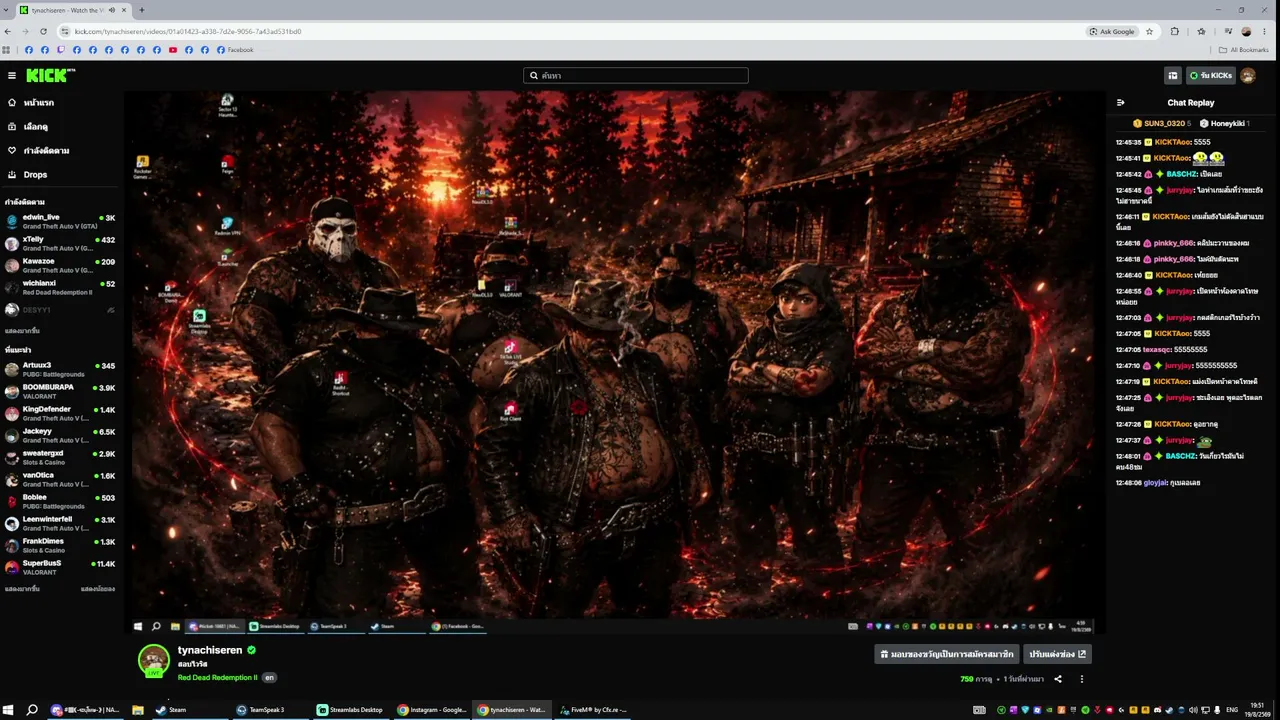Screen dimensions: 1280x720
Task: Open Leenwinterfell recommended channel
Action: point(60,523)
